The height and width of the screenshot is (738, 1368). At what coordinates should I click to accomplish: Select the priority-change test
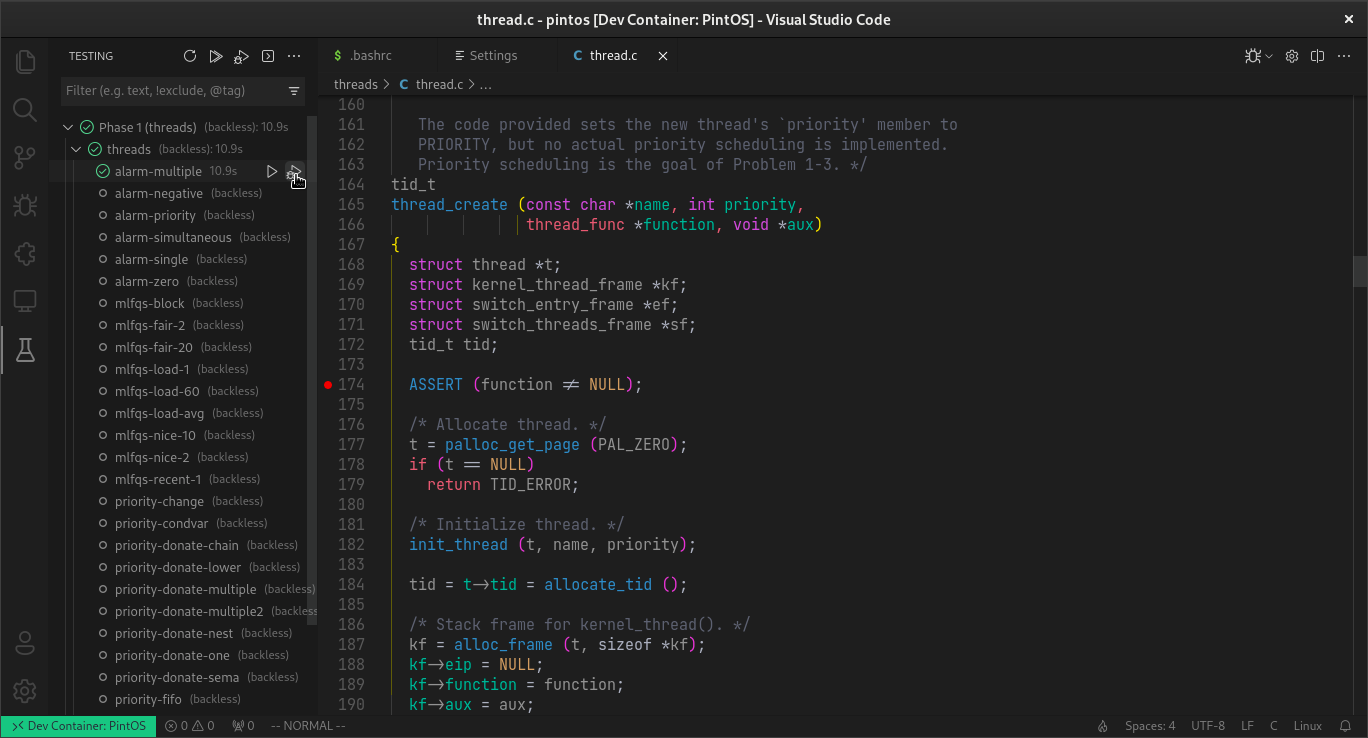(159, 502)
